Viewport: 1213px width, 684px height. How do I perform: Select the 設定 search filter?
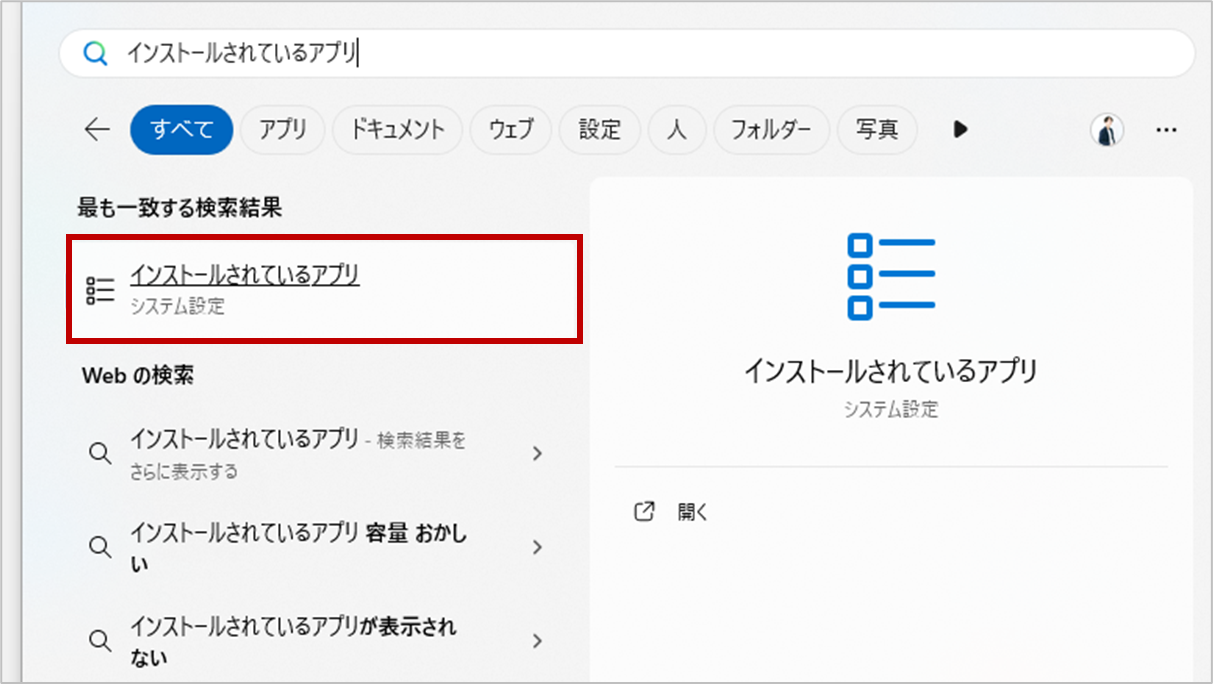click(600, 129)
